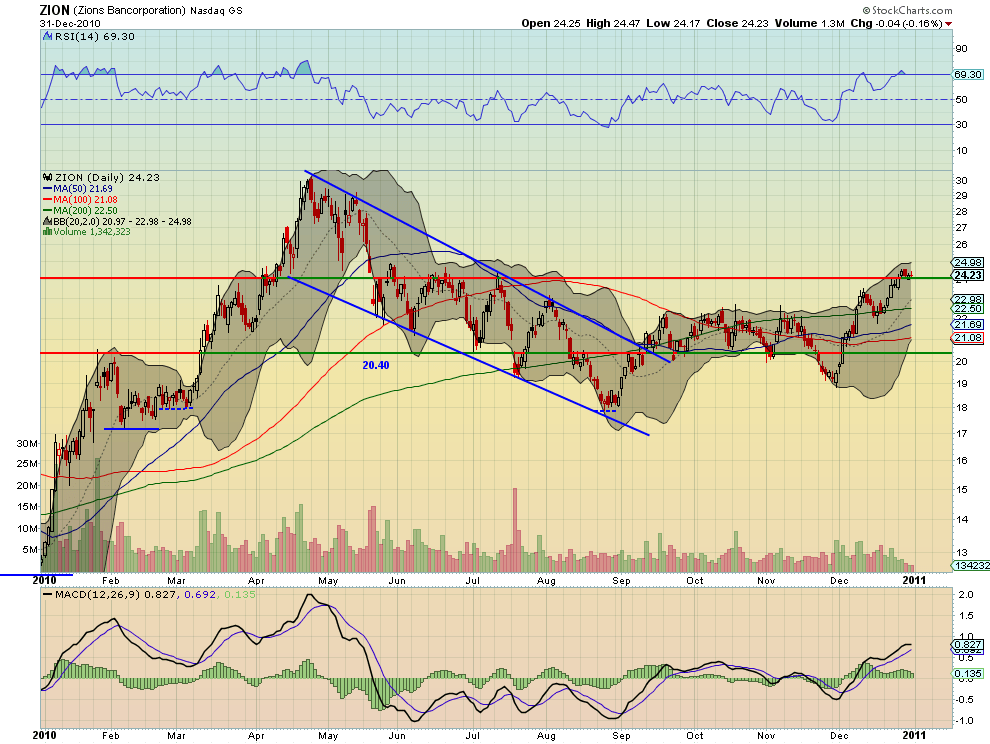Click the green Volume legend bars icon
990x744 pixels.
(x=47, y=232)
